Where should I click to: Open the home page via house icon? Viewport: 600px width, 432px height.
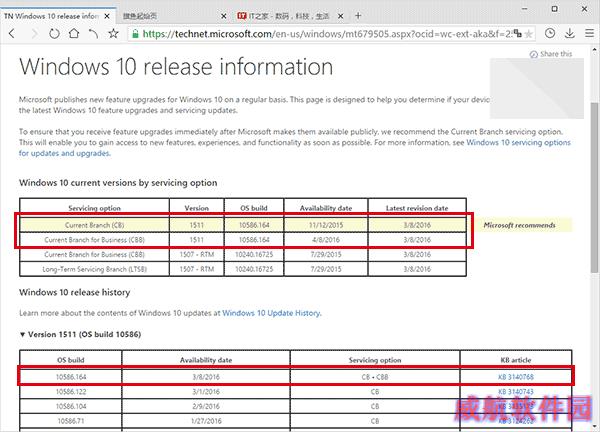coord(74,34)
